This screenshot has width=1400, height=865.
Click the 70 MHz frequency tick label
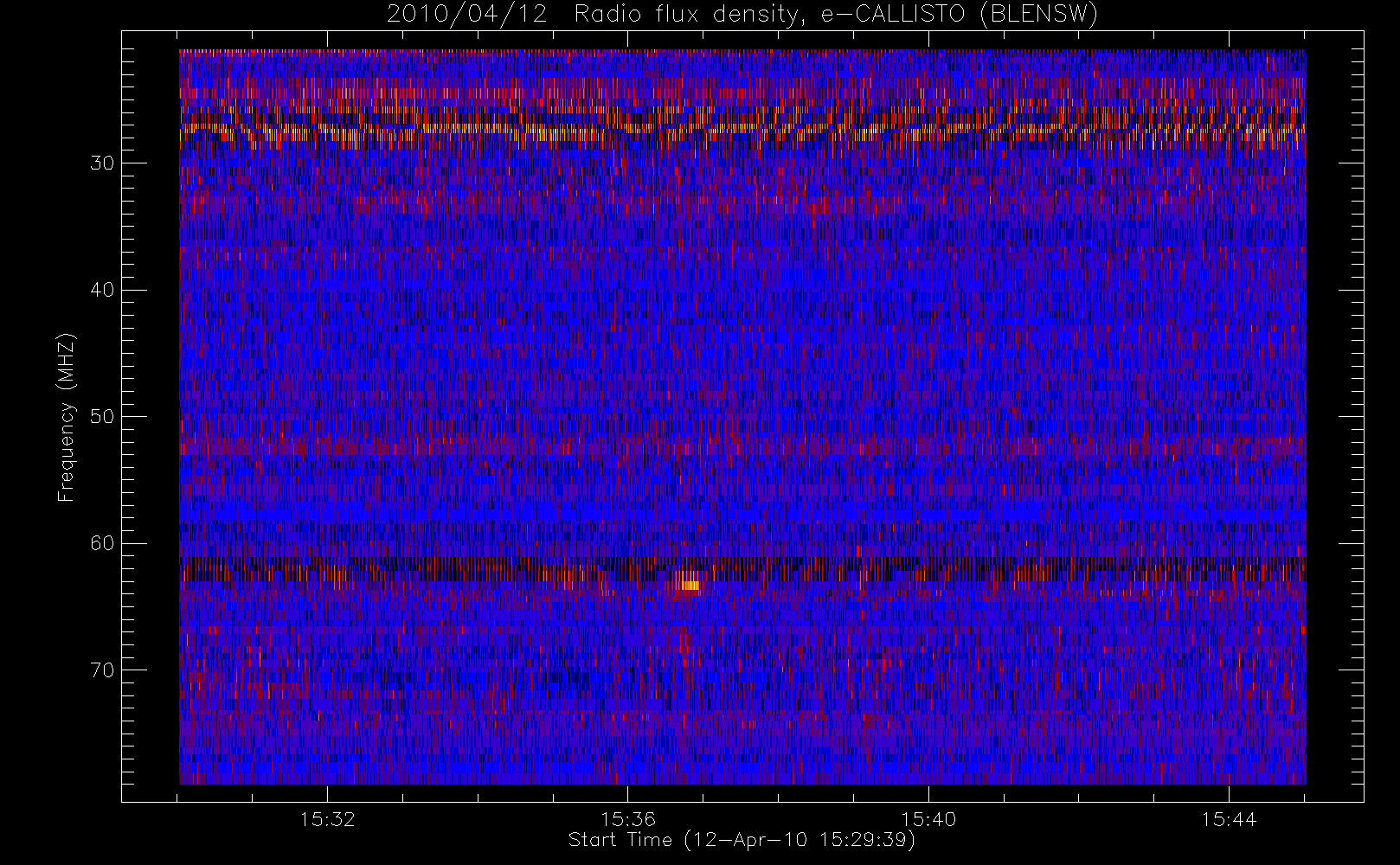pyautogui.click(x=102, y=670)
